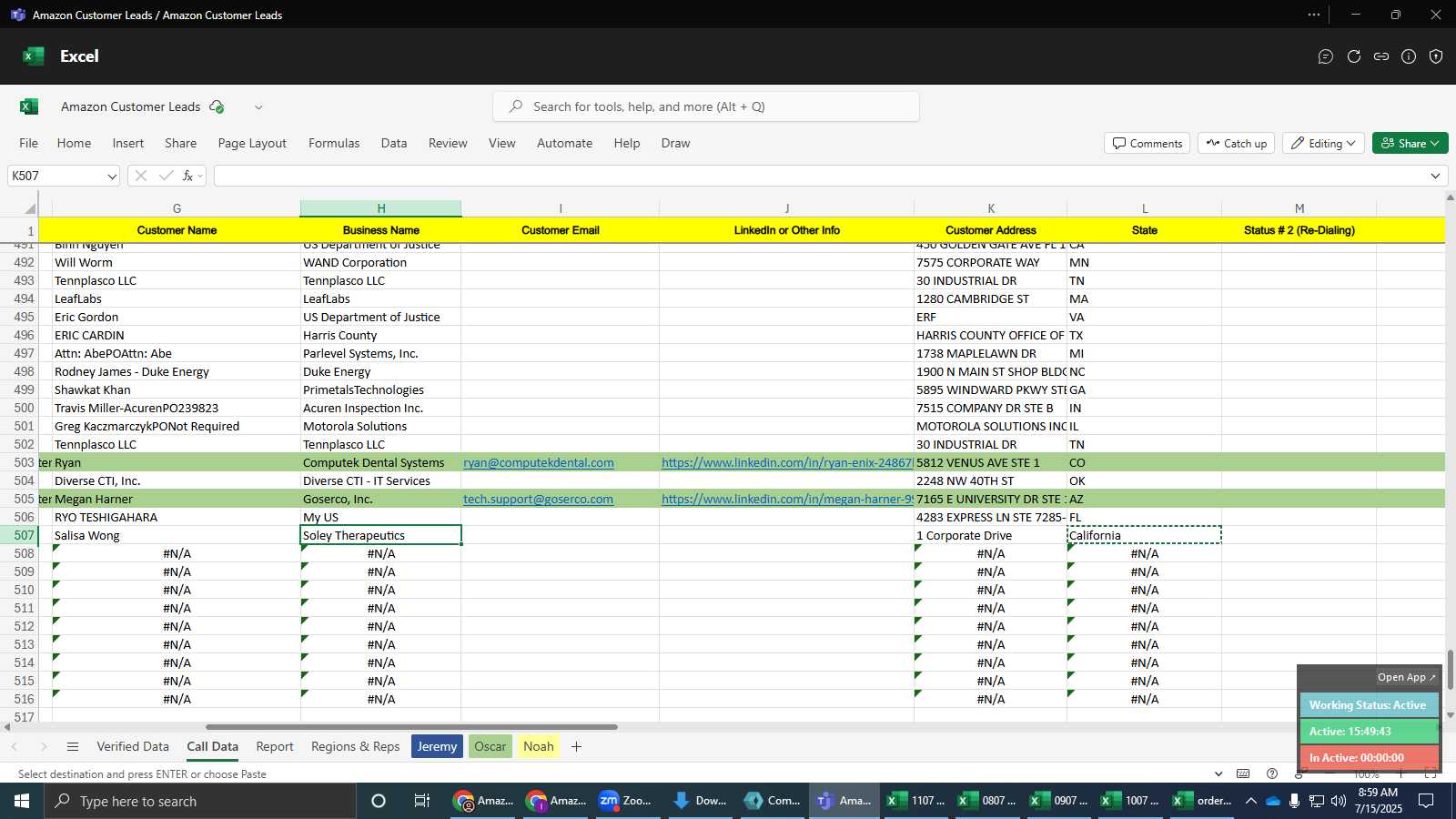
Task: Expand the Name Box dropdown
Action: (x=111, y=176)
